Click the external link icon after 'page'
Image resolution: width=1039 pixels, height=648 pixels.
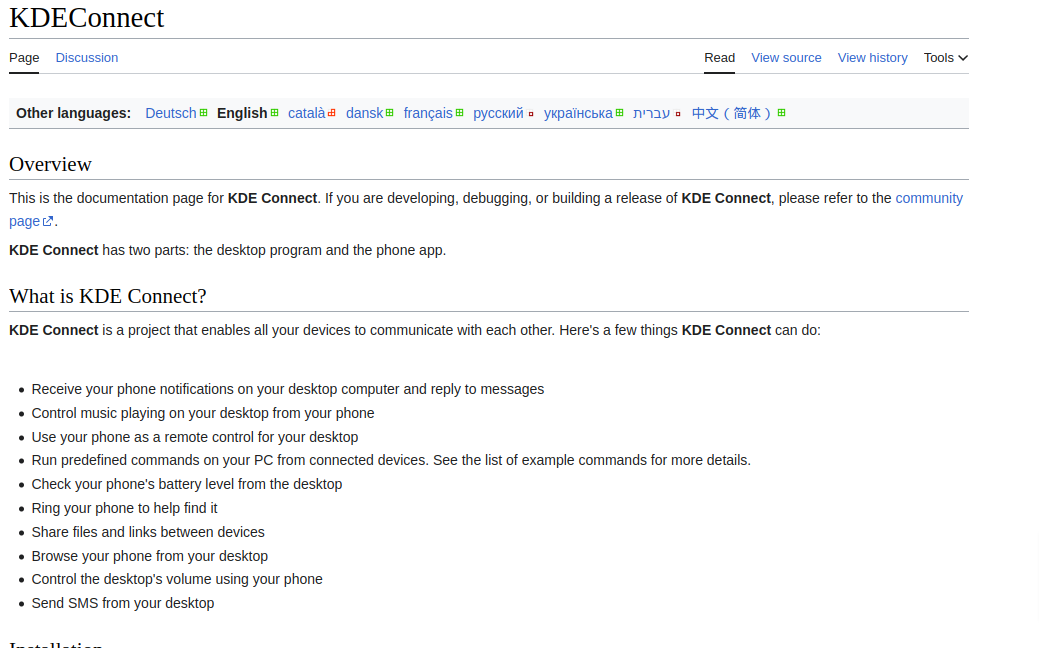pyautogui.click(x=48, y=221)
